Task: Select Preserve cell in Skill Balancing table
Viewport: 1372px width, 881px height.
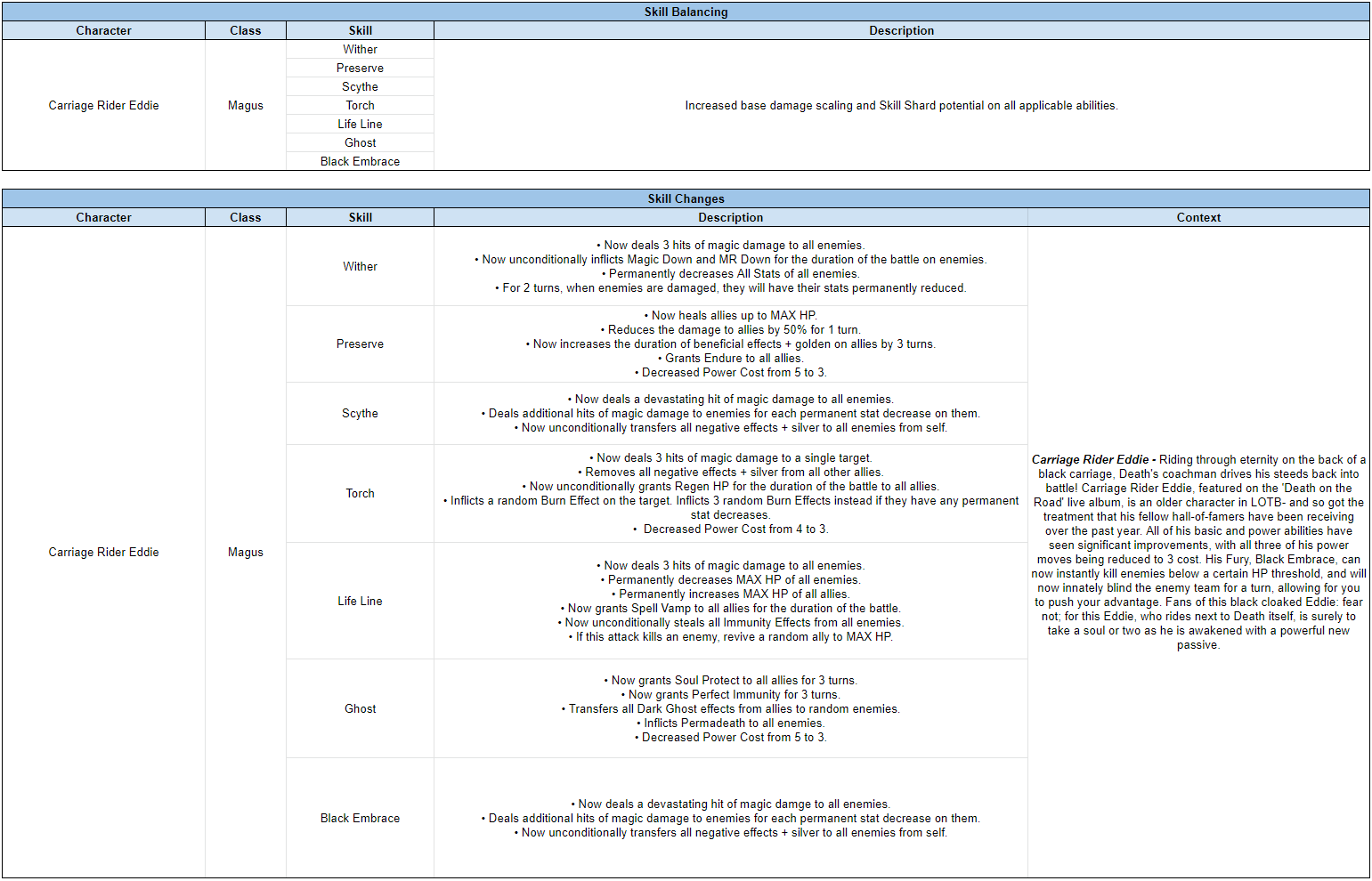Action: point(360,68)
